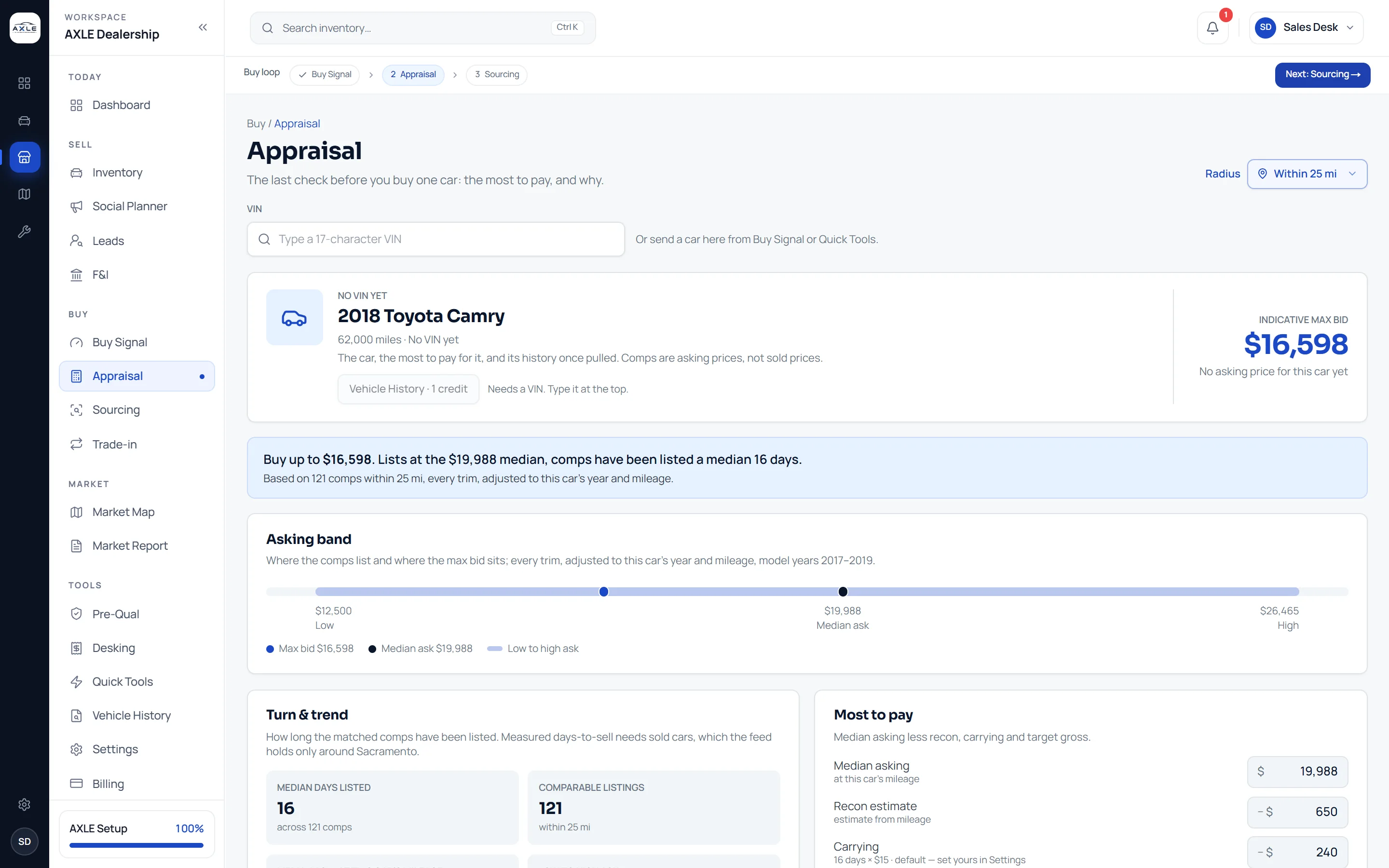
Task: Click Vehicle History 1 credit button
Action: click(408, 389)
